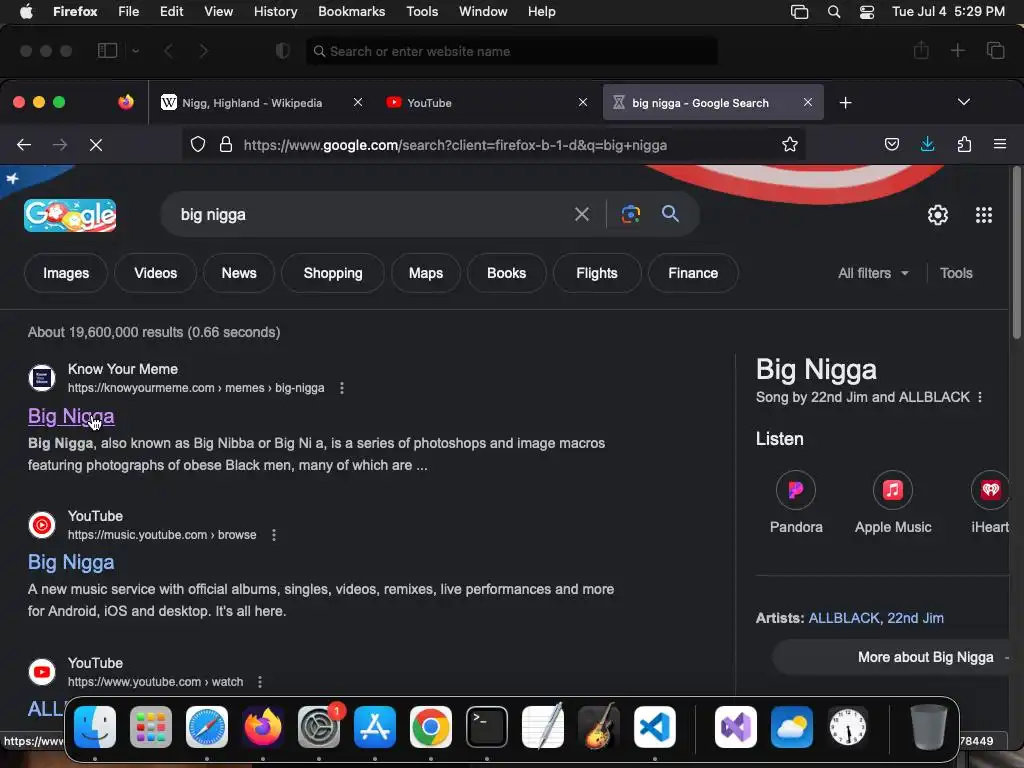Listen on Pandora icon

pos(795,490)
